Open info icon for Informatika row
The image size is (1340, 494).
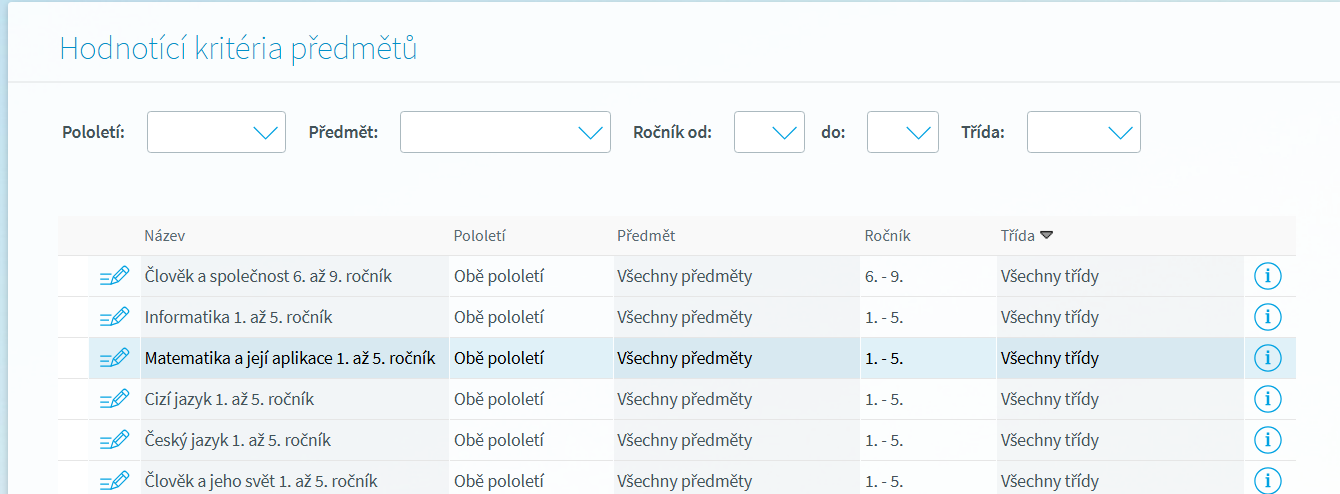point(1267,317)
